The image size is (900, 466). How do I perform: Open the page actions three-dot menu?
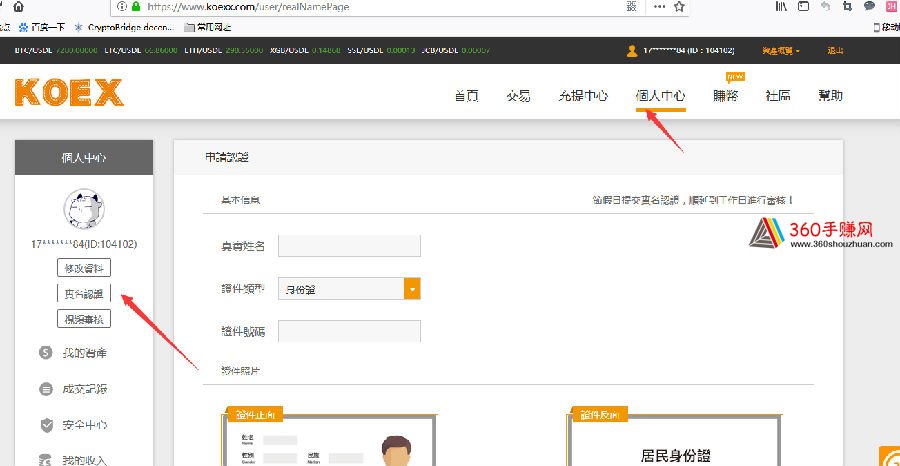coord(660,6)
